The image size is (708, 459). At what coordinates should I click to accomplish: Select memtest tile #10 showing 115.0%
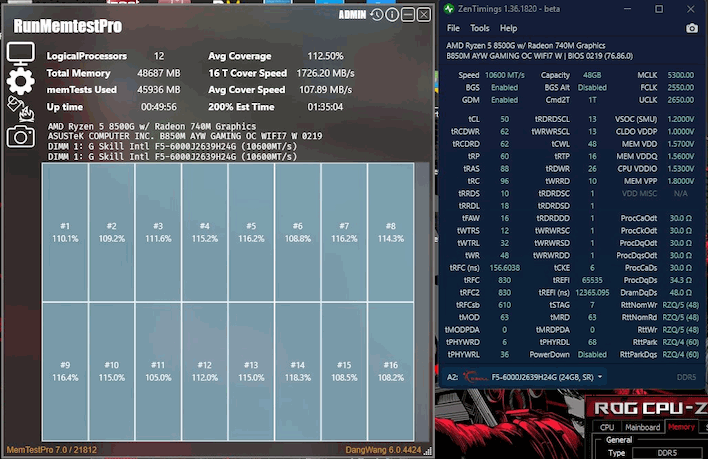[112, 371]
